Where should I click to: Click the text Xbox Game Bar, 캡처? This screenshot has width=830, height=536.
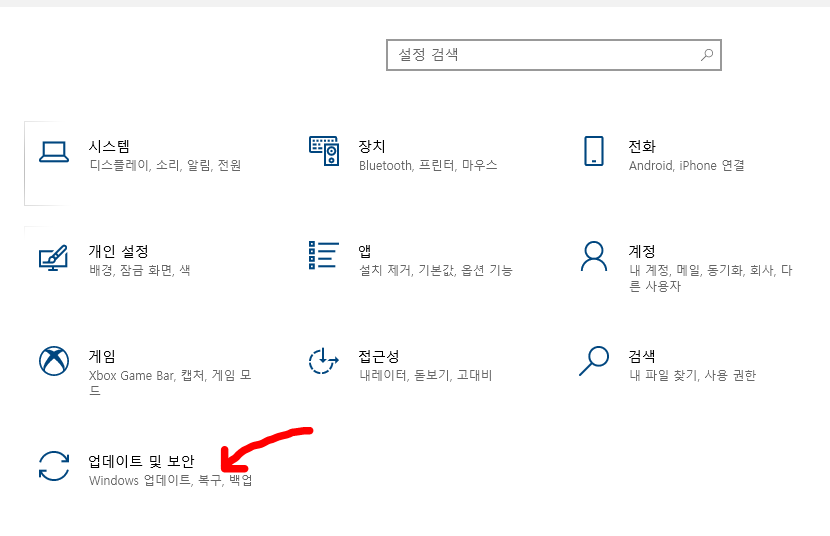coord(147,375)
